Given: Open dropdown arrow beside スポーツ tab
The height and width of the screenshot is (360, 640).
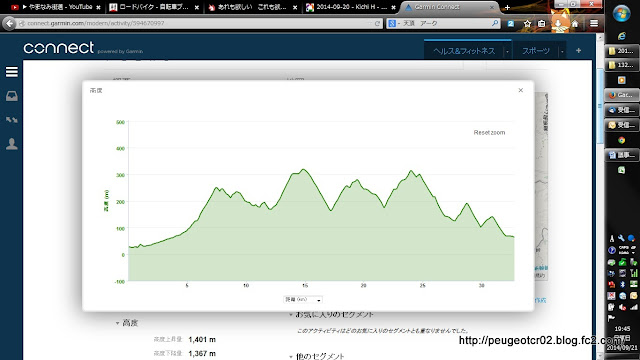Looking at the screenshot, I should tap(562, 51).
